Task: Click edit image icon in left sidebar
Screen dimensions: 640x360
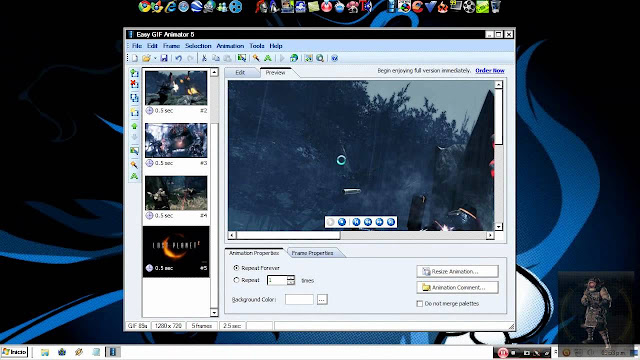Action: tap(134, 151)
